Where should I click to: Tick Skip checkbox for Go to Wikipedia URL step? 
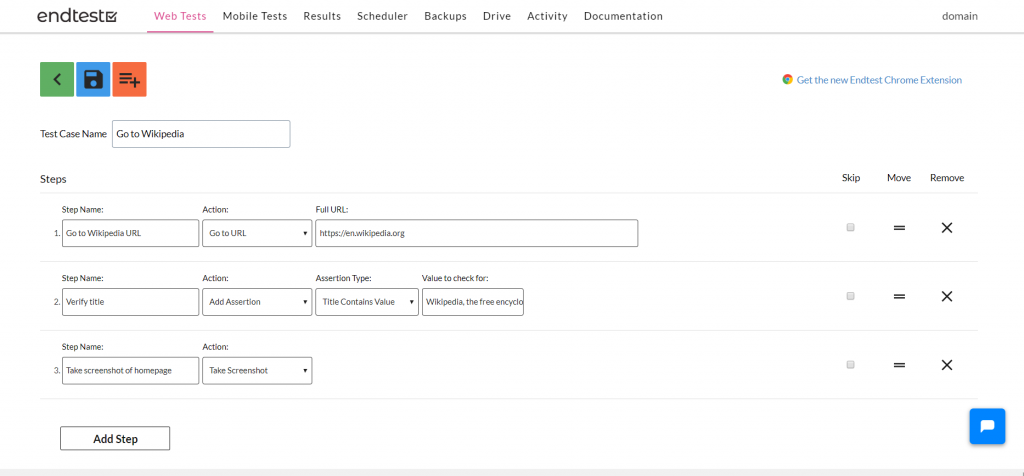tap(850, 227)
